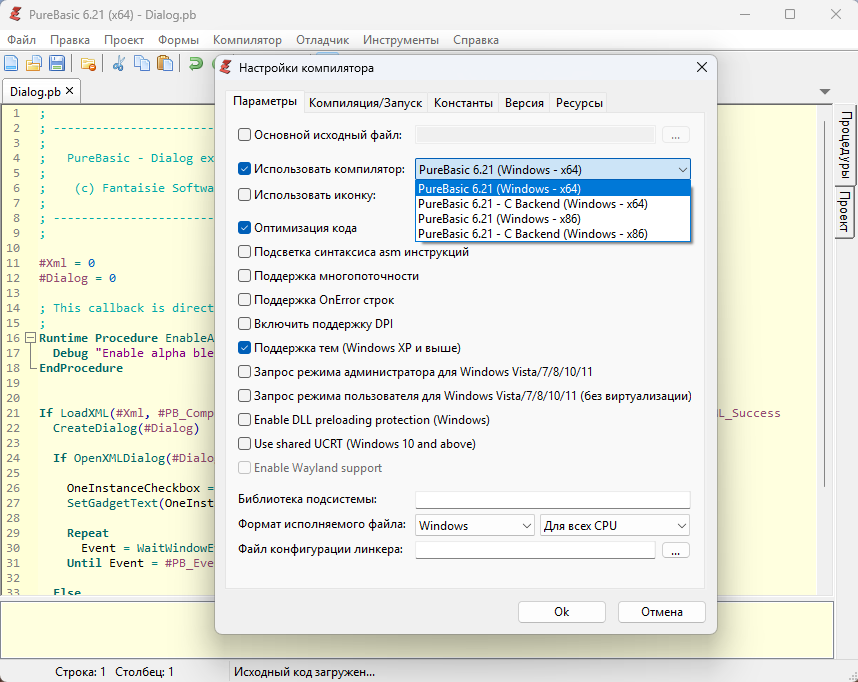This screenshot has width=858, height=682.
Task: Click the Paste clipboard icon
Action: click(x=165, y=63)
